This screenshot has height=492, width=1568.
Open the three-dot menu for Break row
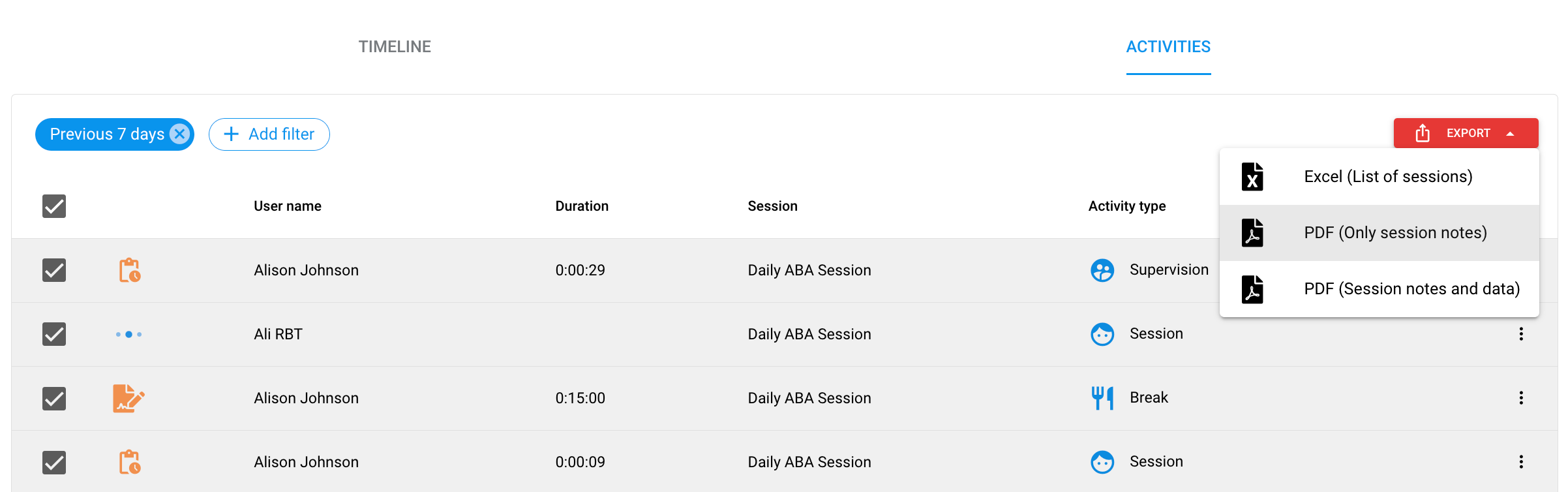click(1520, 398)
